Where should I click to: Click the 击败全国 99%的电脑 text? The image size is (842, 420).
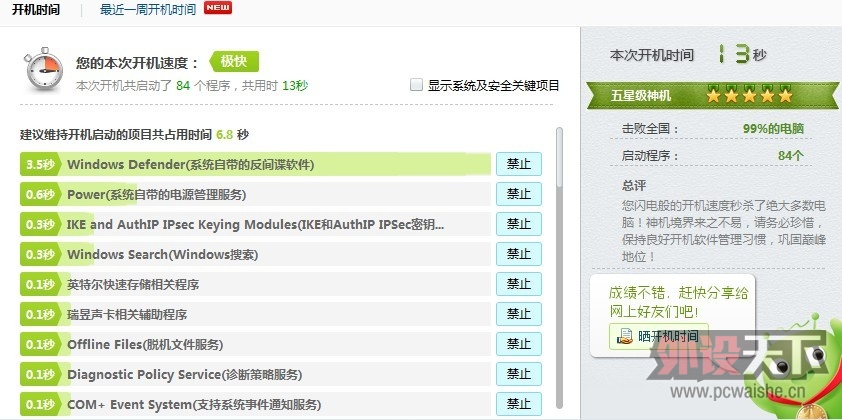[x=713, y=128]
